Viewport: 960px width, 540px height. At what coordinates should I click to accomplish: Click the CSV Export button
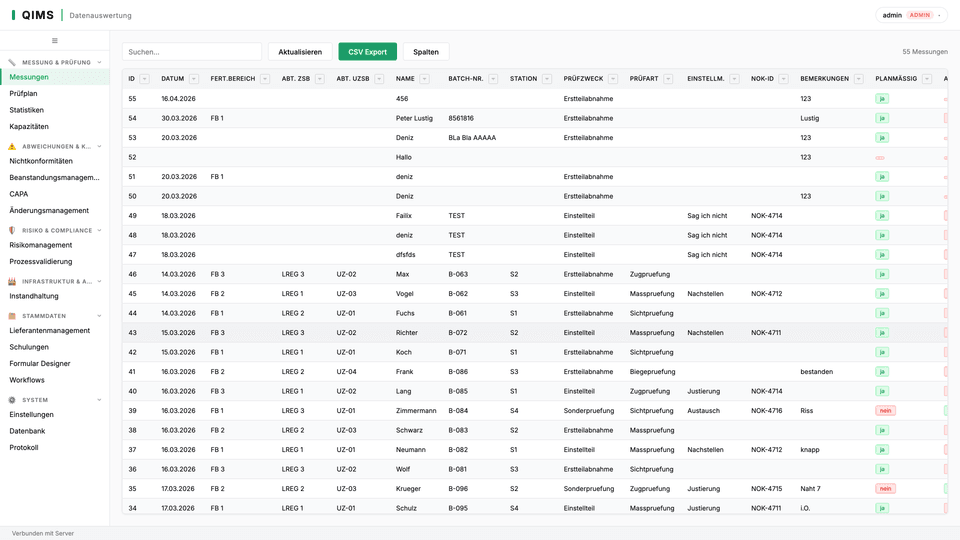click(367, 52)
